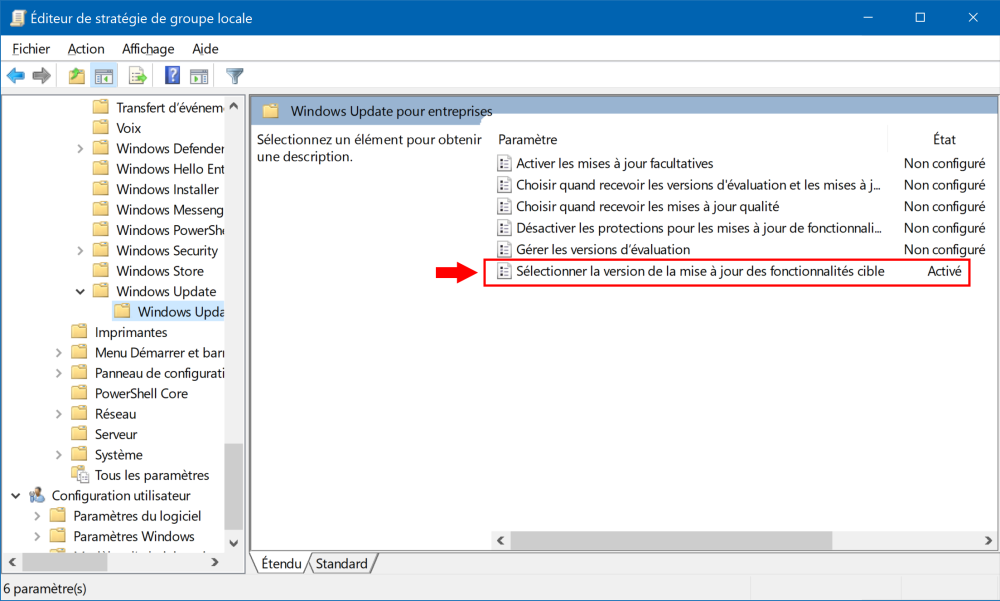Select the highlighted Windows Update subfolder item
The image size is (1000, 601).
point(169,311)
